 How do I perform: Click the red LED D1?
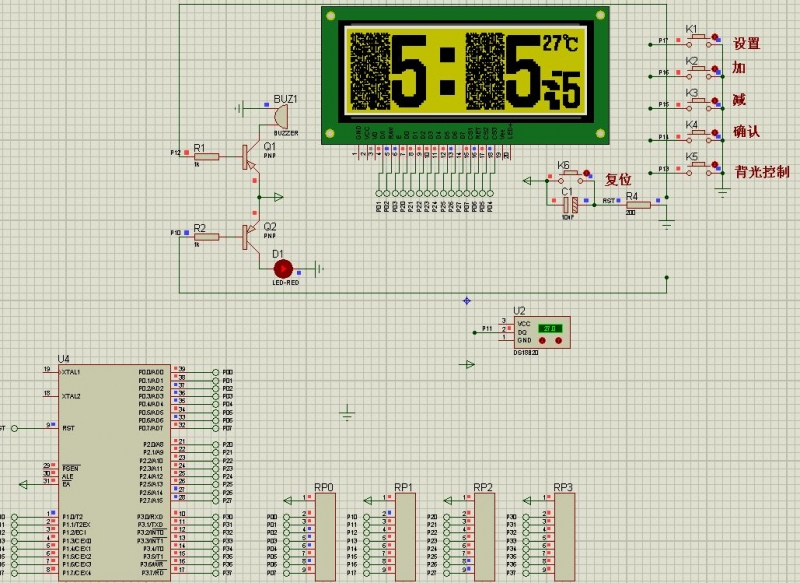pyautogui.click(x=283, y=268)
